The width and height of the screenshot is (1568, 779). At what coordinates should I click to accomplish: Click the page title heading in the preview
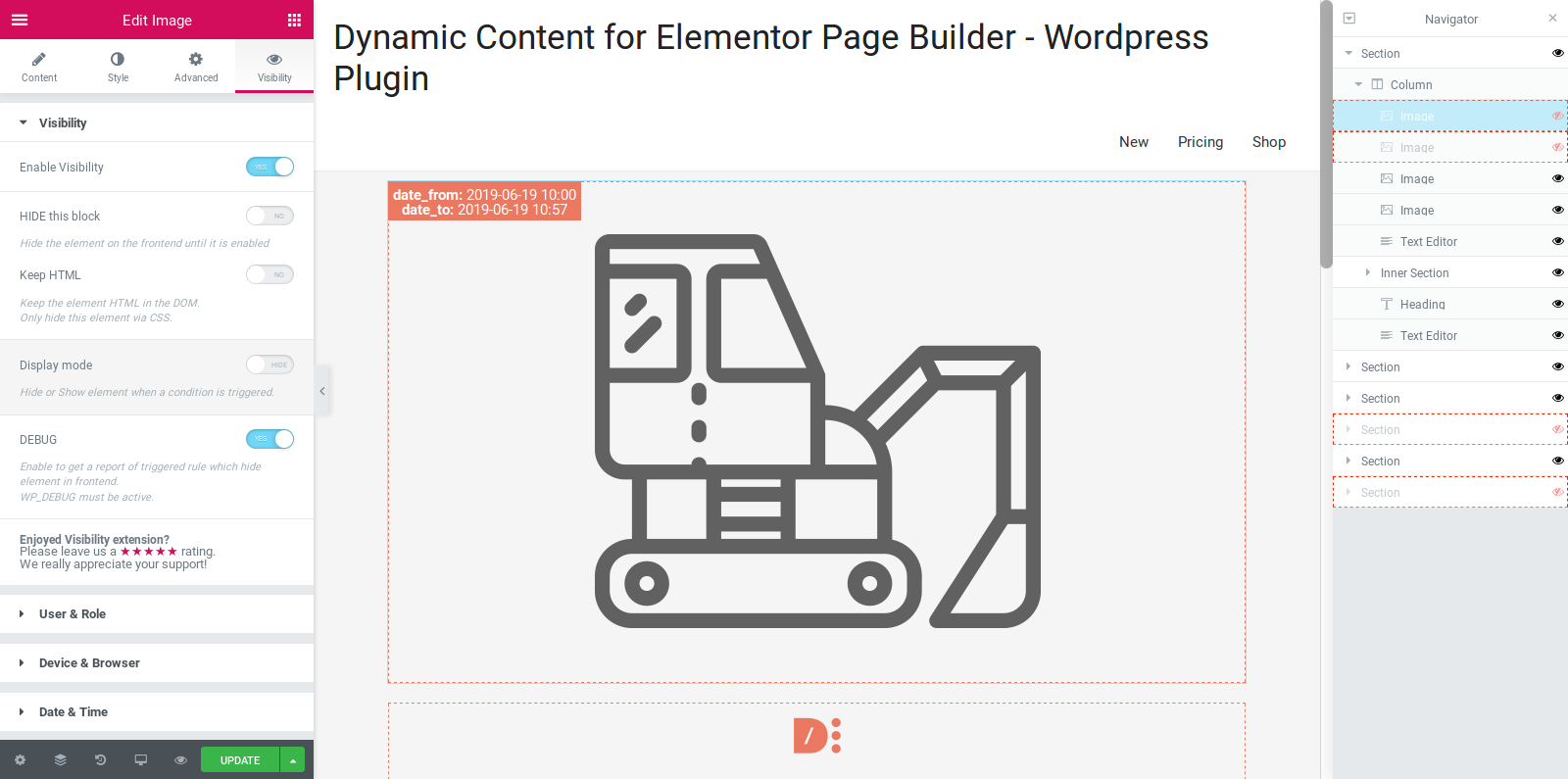pyautogui.click(x=771, y=58)
